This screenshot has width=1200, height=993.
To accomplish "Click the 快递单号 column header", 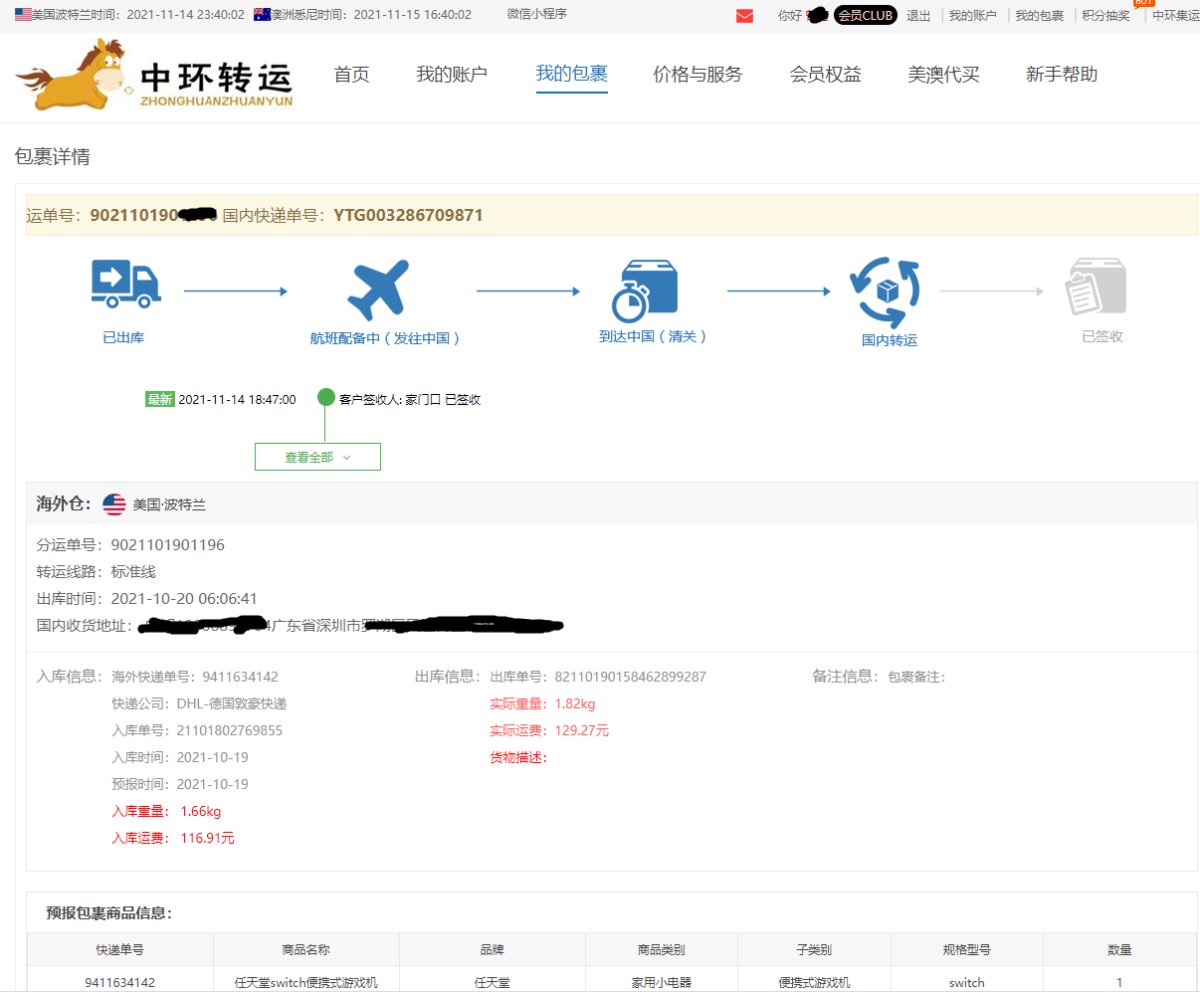I will 120,951.
